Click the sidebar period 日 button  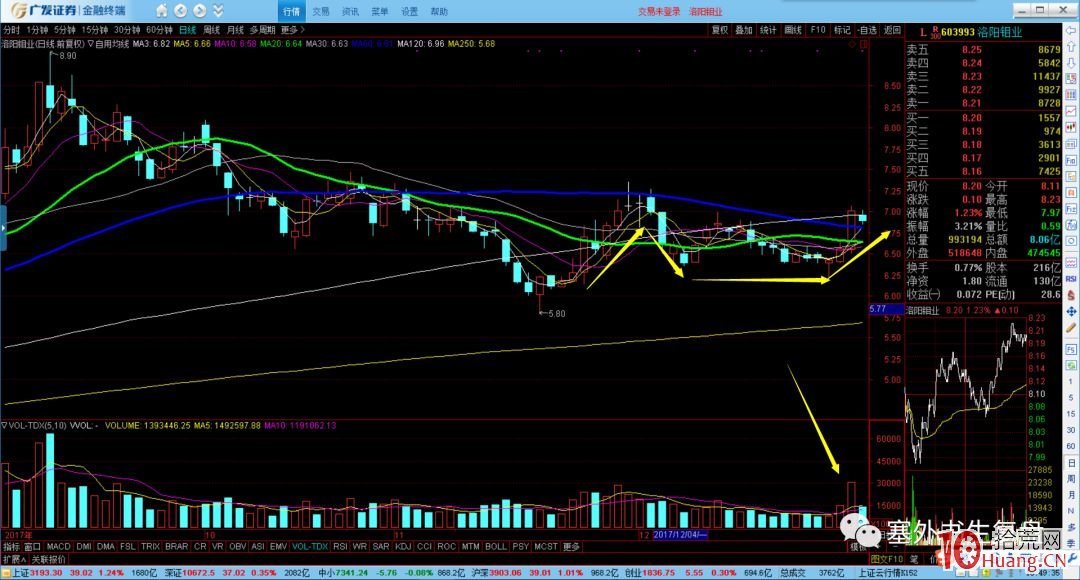click(1072, 463)
